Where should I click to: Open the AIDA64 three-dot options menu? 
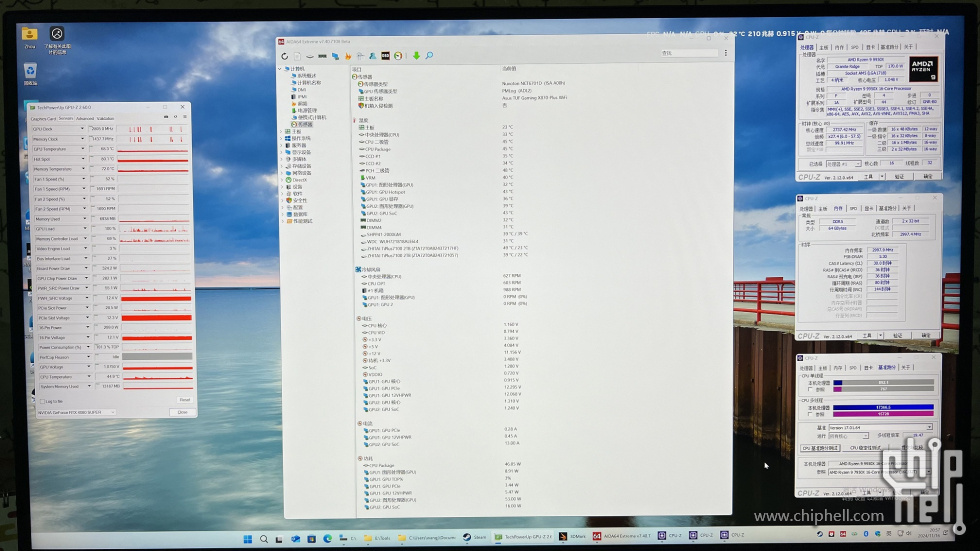coord(726,53)
